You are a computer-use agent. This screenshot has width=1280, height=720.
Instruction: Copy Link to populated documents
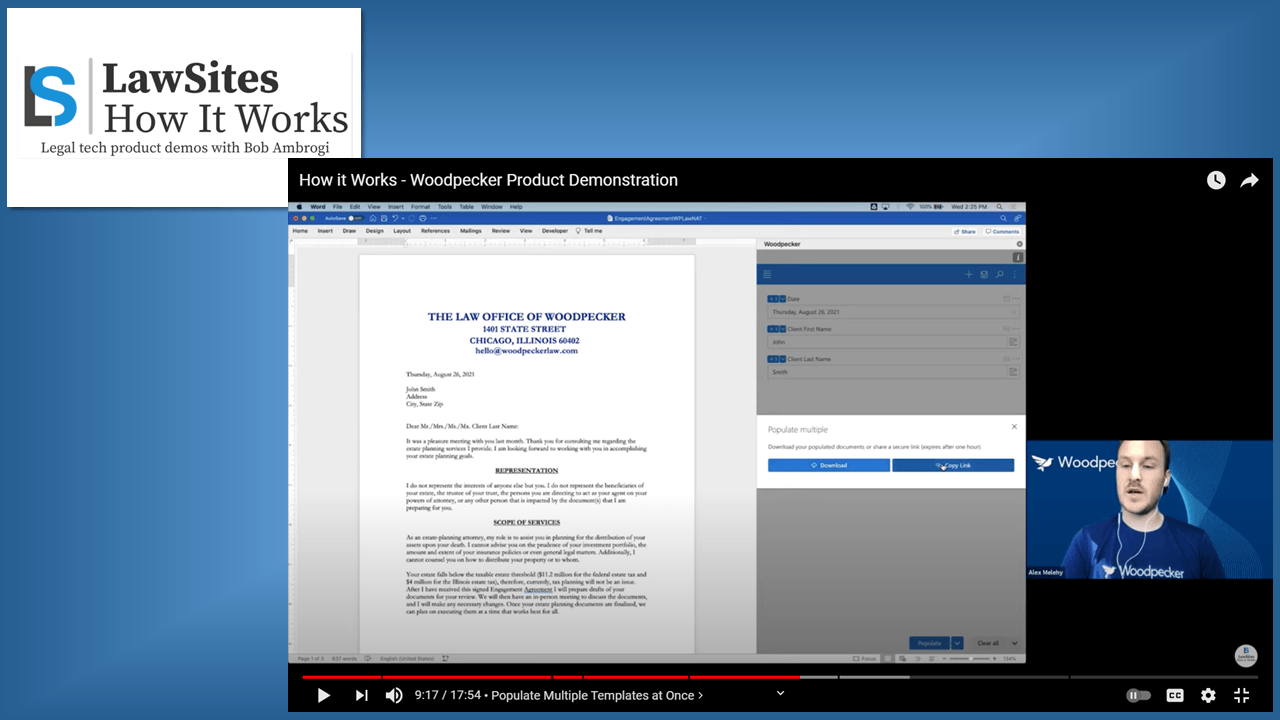pyautogui.click(x=953, y=465)
